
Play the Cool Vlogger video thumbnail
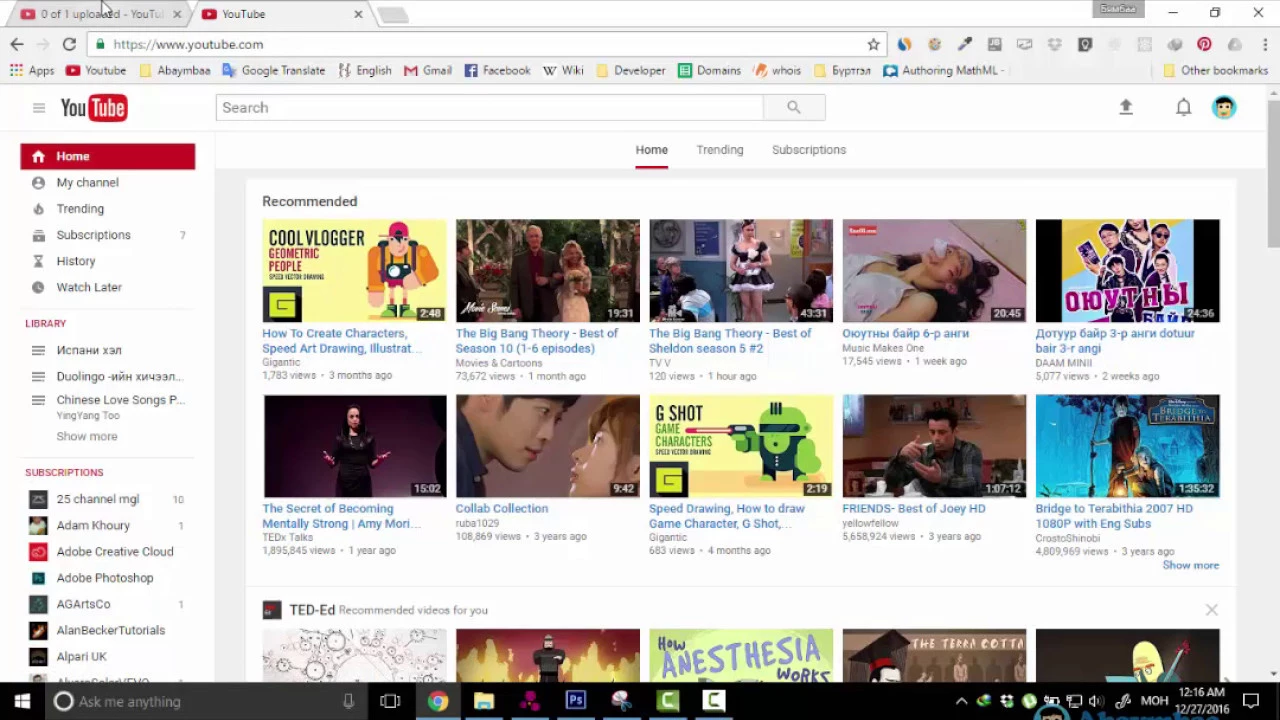click(354, 271)
